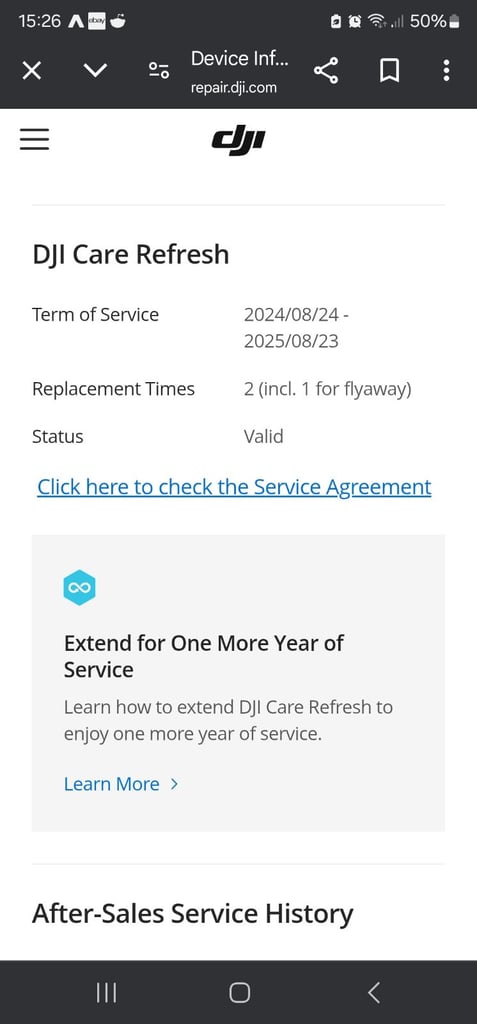Viewport: 477px width, 1024px height.
Task: Tap the battery percentage indicator
Action: tap(428, 21)
